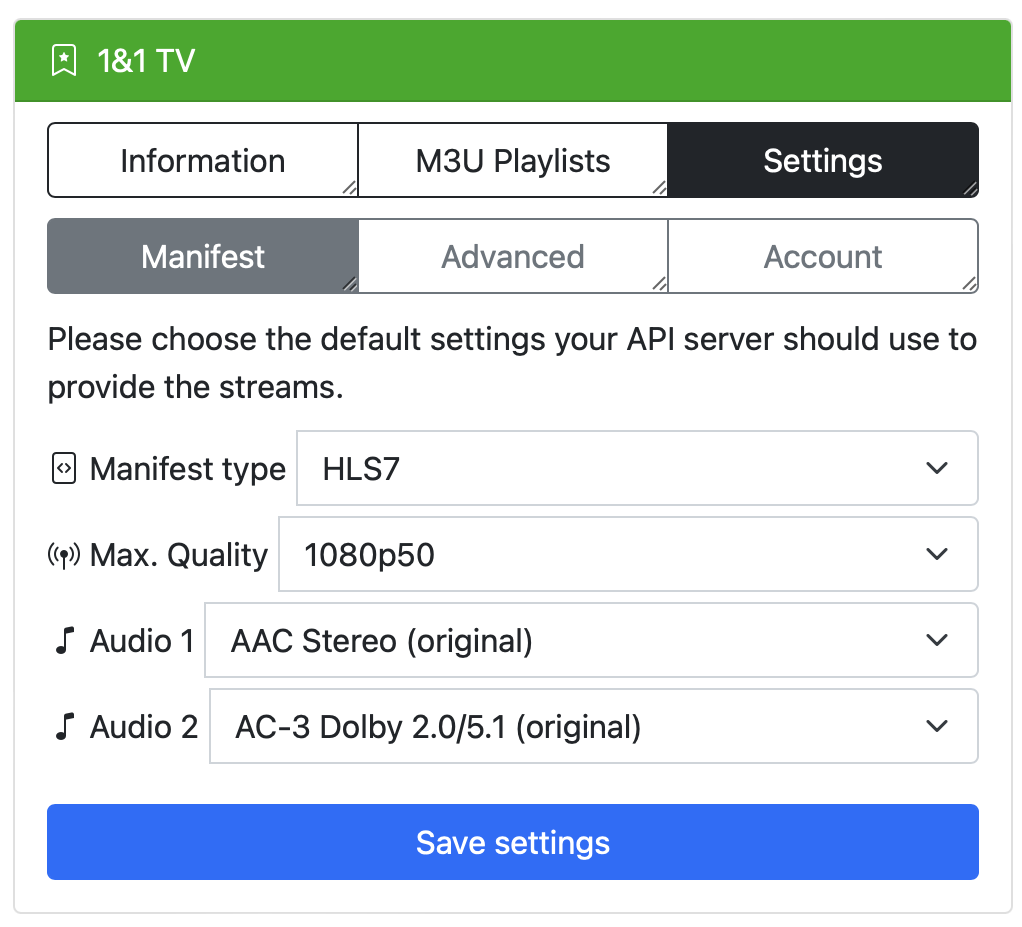
Task: Expand the Max. Quality dropdown showing 1080p50
Action: tap(628, 554)
